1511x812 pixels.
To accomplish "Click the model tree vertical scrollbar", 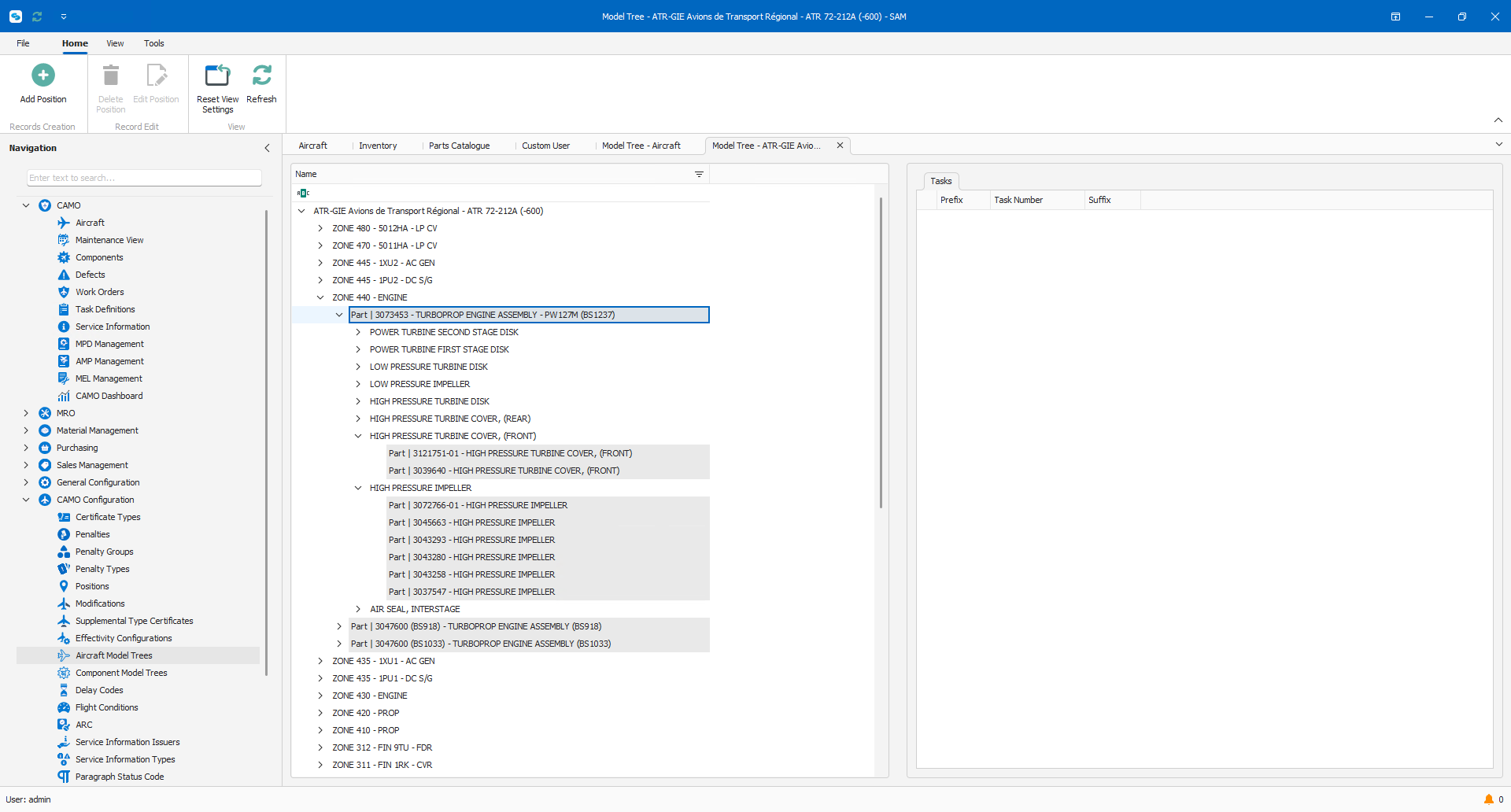I will point(881,352).
